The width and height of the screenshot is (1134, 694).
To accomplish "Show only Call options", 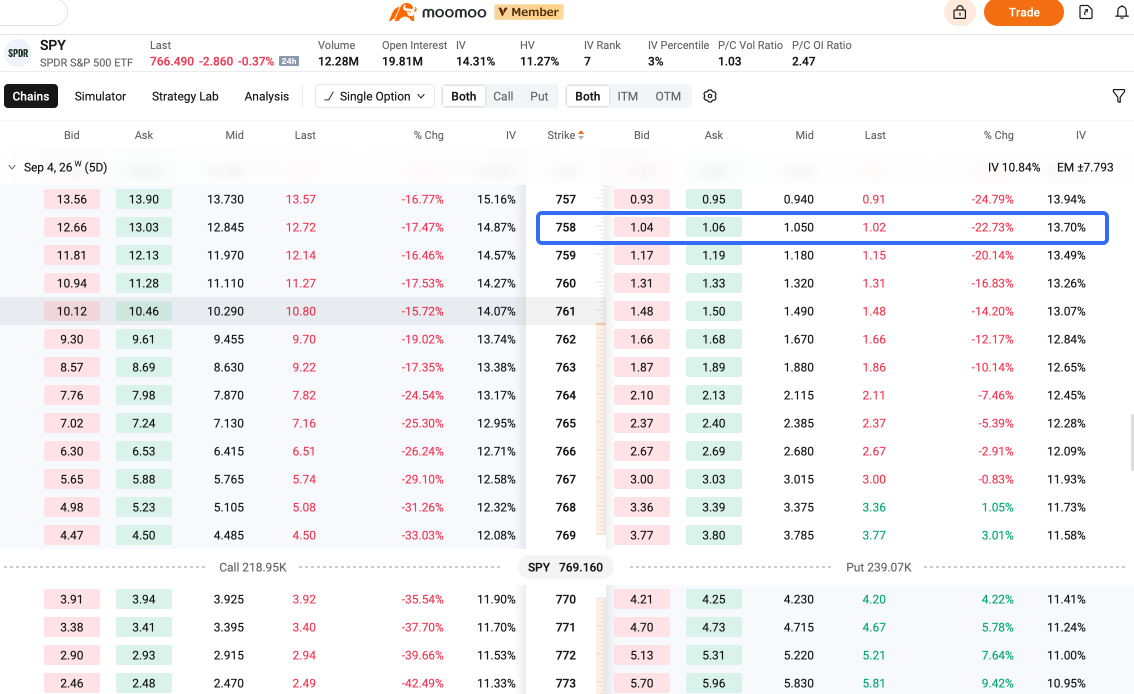I will [503, 96].
